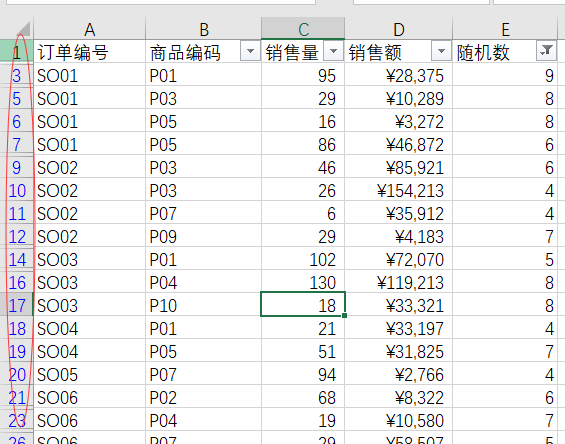This screenshot has height=444, width=565.
Task: Select row 17 header
Action: [17, 305]
